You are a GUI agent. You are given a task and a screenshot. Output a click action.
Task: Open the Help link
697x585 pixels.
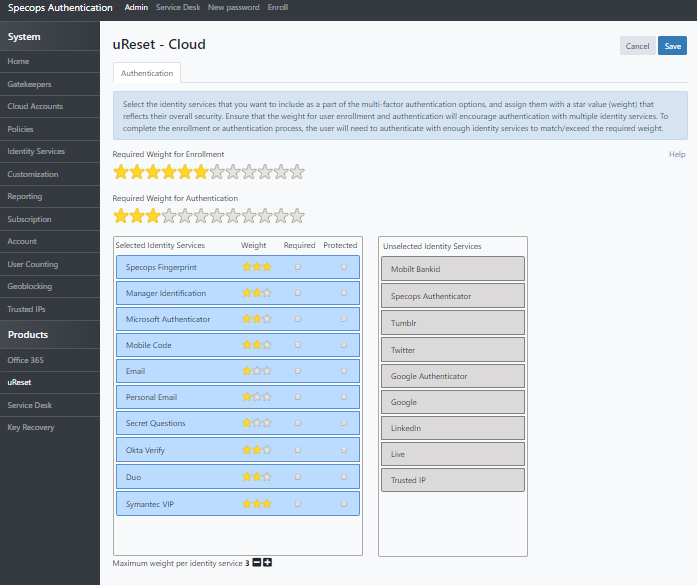point(677,154)
